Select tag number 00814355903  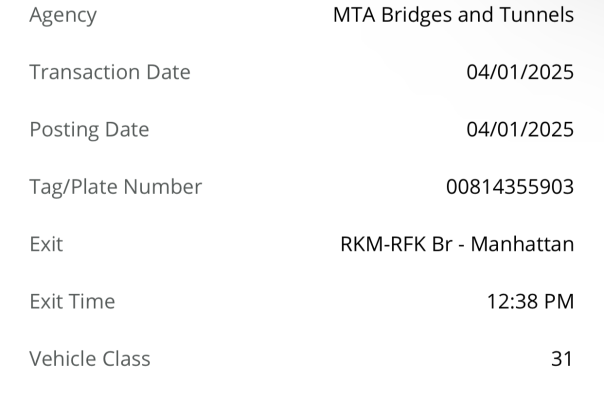[510, 187]
